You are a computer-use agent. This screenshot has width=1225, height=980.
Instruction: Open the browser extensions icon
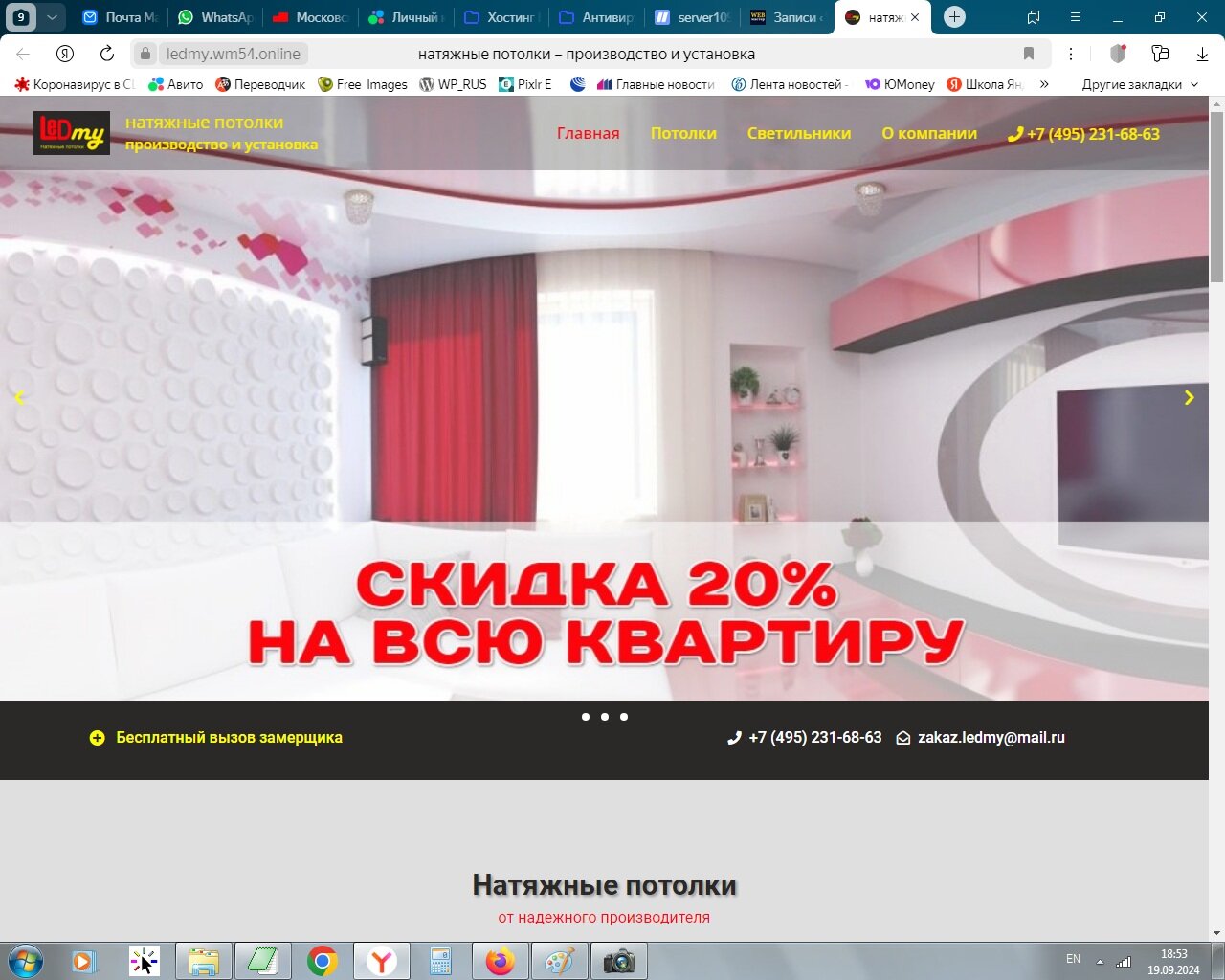[x=1160, y=54]
